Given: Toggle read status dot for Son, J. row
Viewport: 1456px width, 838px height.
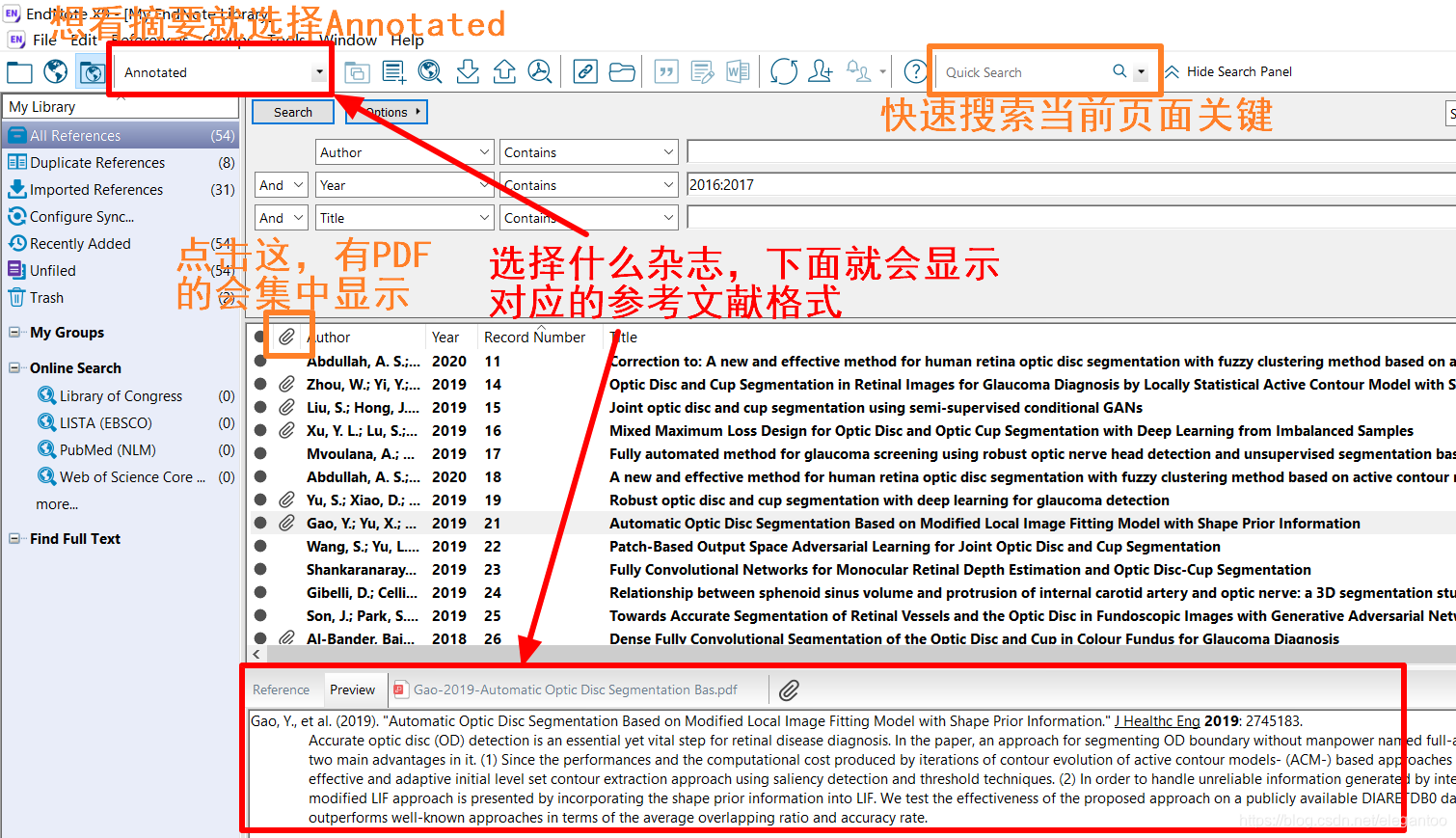Looking at the screenshot, I should pyautogui.click(x=260, y=616).
